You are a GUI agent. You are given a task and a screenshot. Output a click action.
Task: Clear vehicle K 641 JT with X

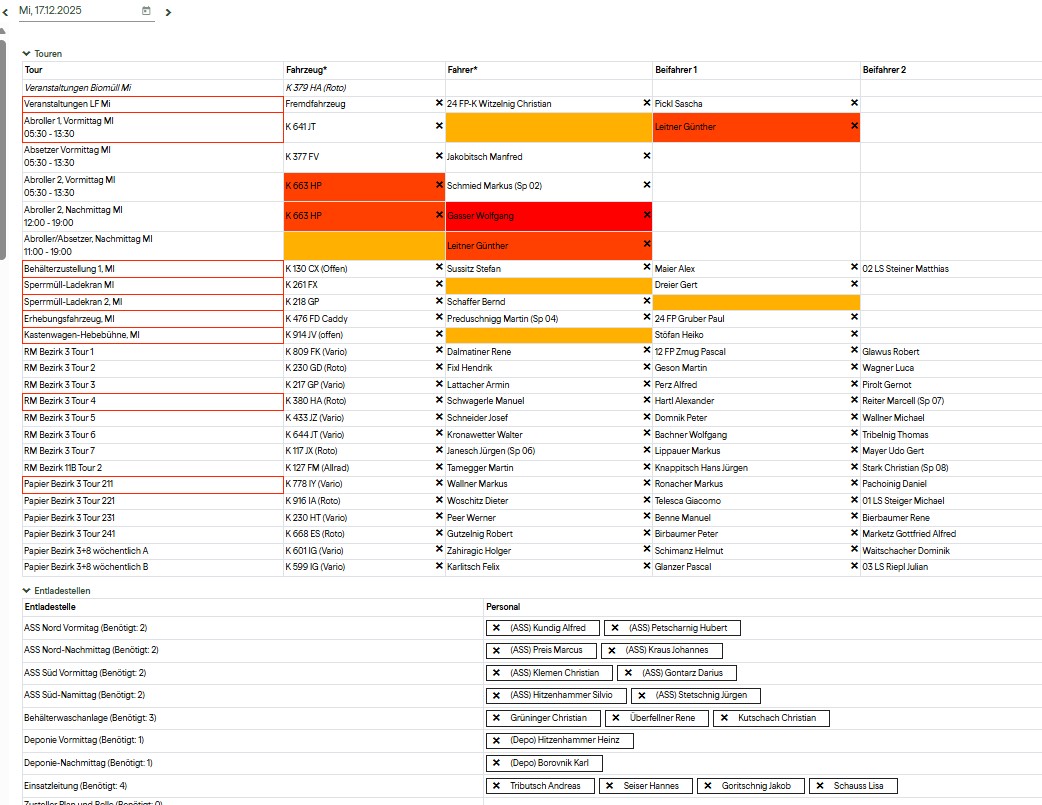coord(438,126)
